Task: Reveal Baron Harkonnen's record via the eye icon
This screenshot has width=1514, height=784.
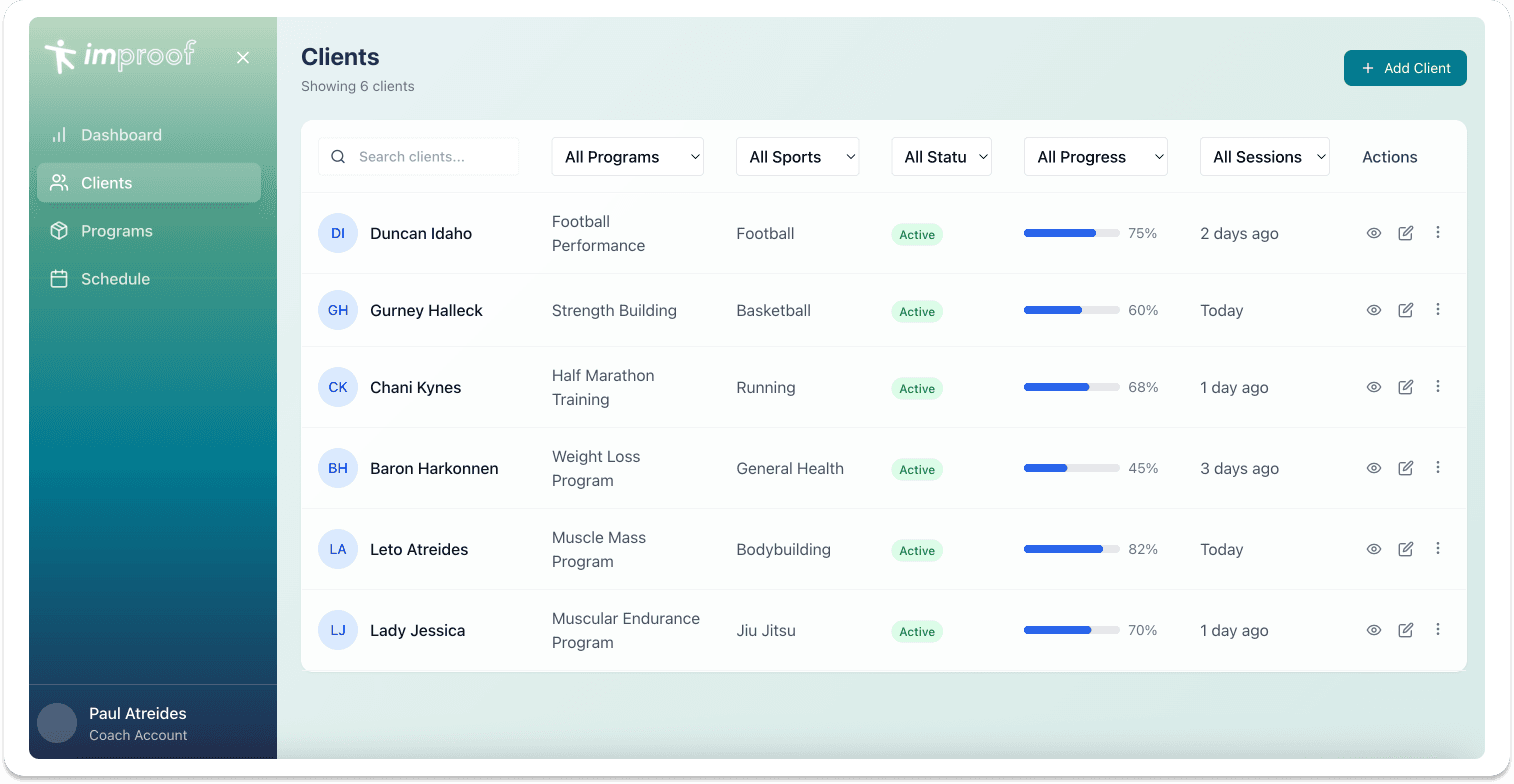Action: tap(1373, 467)
